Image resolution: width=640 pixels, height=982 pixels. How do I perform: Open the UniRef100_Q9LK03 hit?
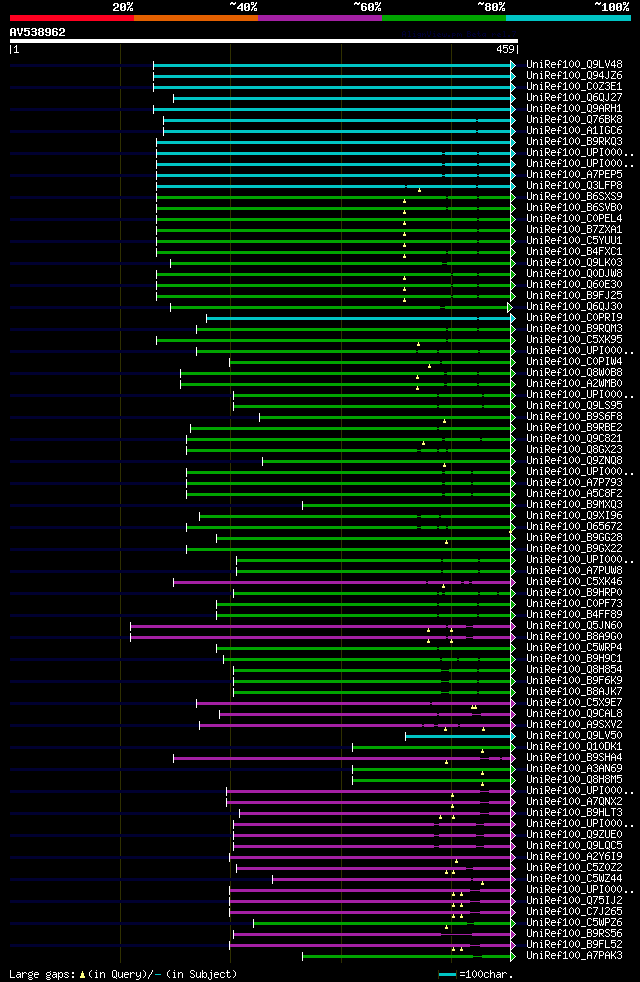[x=574, y=262]
